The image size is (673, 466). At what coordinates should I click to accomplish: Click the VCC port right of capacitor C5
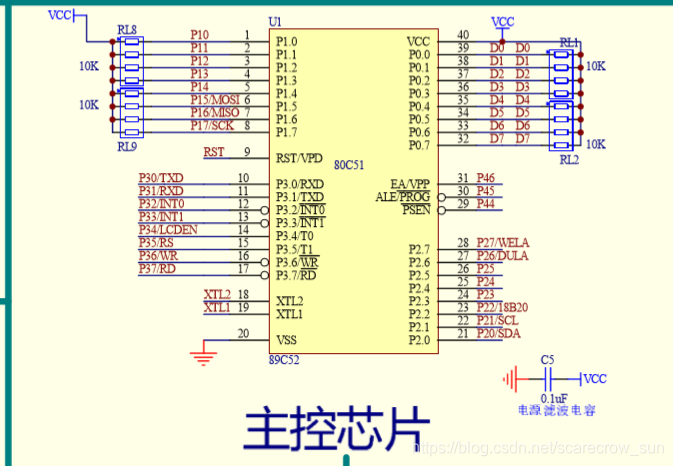click(x=594, y=379)
